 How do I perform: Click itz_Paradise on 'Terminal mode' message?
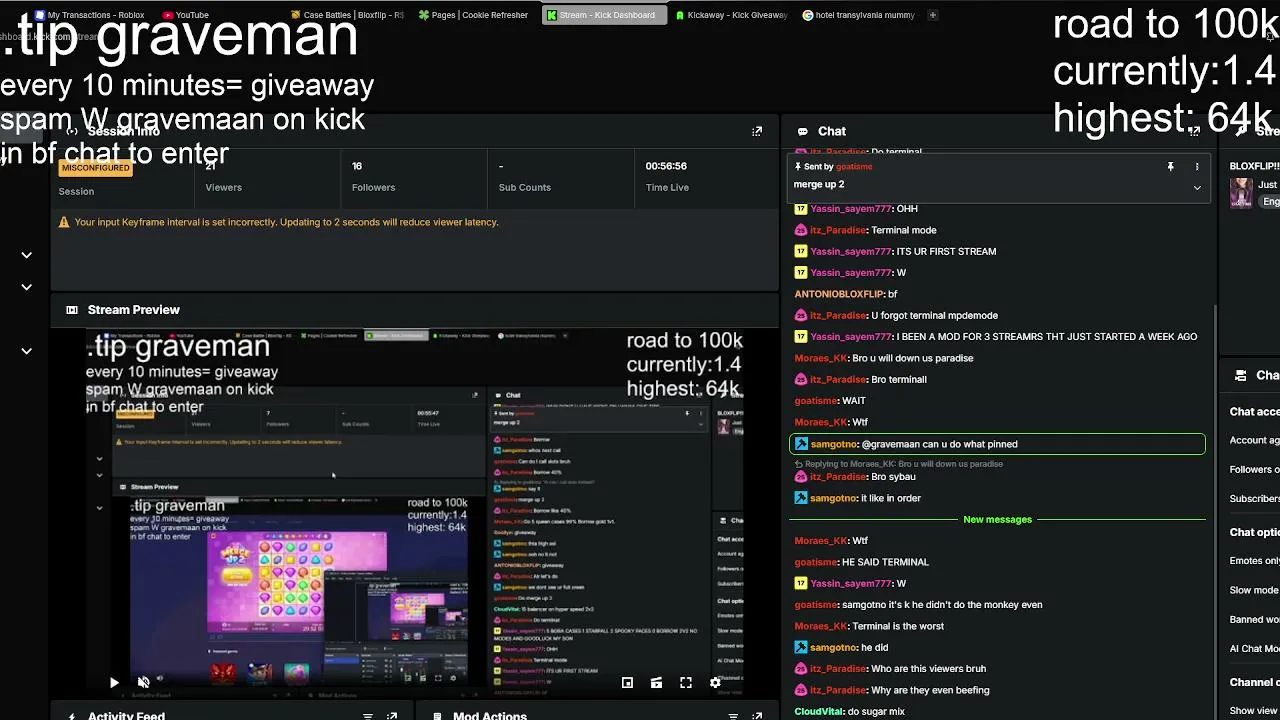point(838,230)
